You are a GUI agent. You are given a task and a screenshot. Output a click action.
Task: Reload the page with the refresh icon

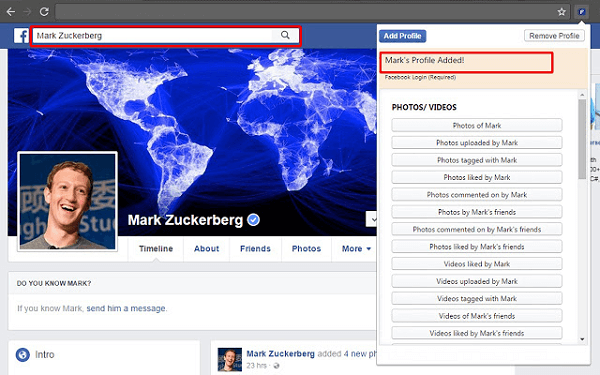(44, 11)
